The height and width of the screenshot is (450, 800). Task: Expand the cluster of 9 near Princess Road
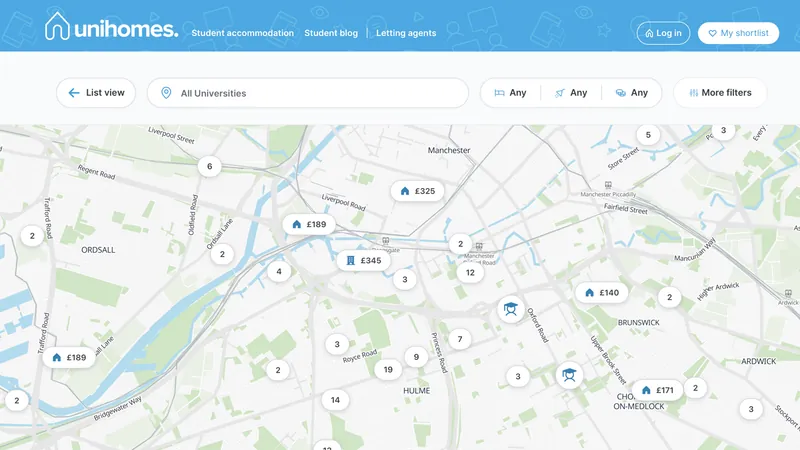coord(416,357)
